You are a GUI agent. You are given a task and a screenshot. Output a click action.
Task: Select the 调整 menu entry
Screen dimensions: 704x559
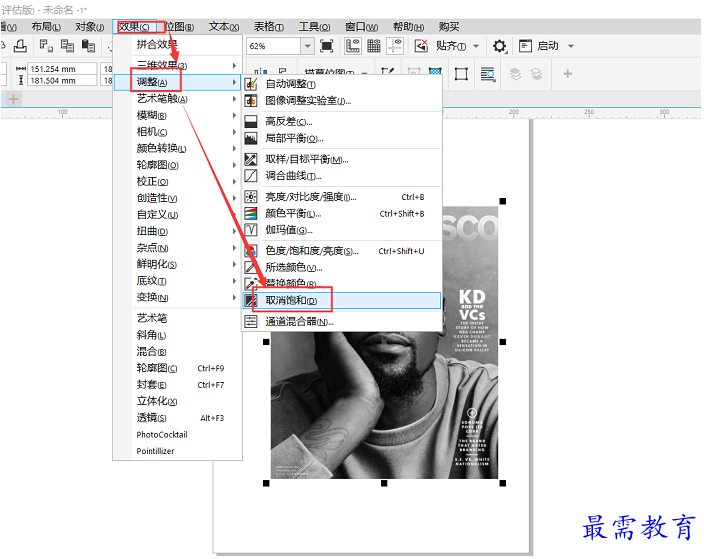(x=177, y=82)
